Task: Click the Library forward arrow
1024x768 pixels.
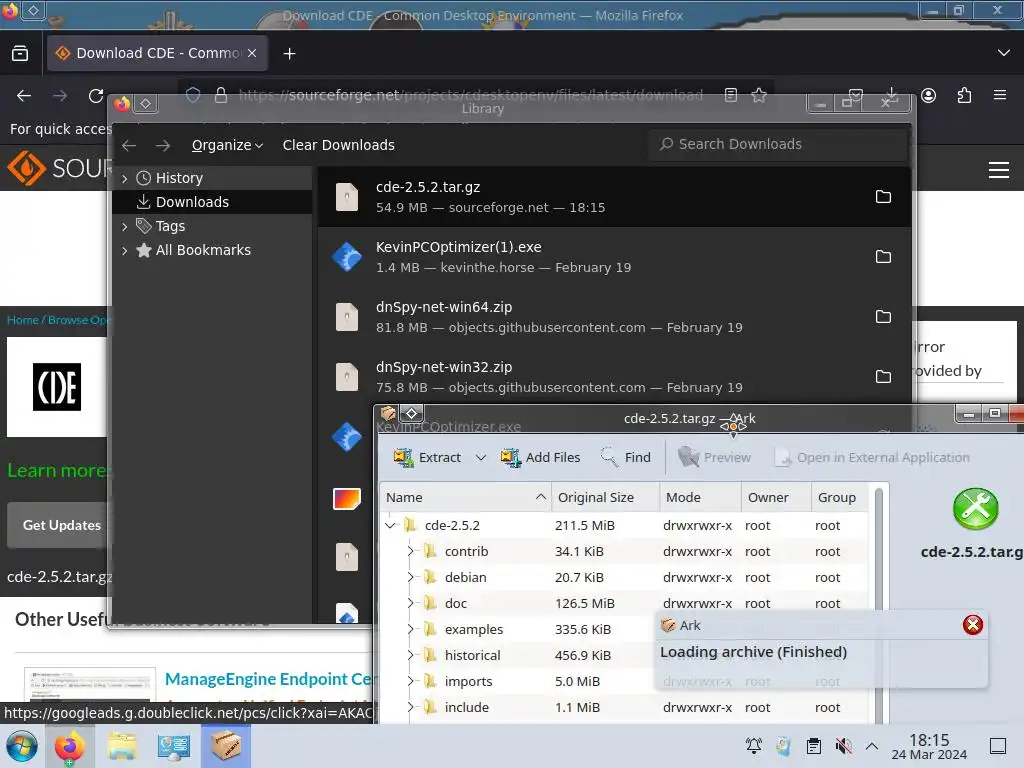Action: (163, 145)
